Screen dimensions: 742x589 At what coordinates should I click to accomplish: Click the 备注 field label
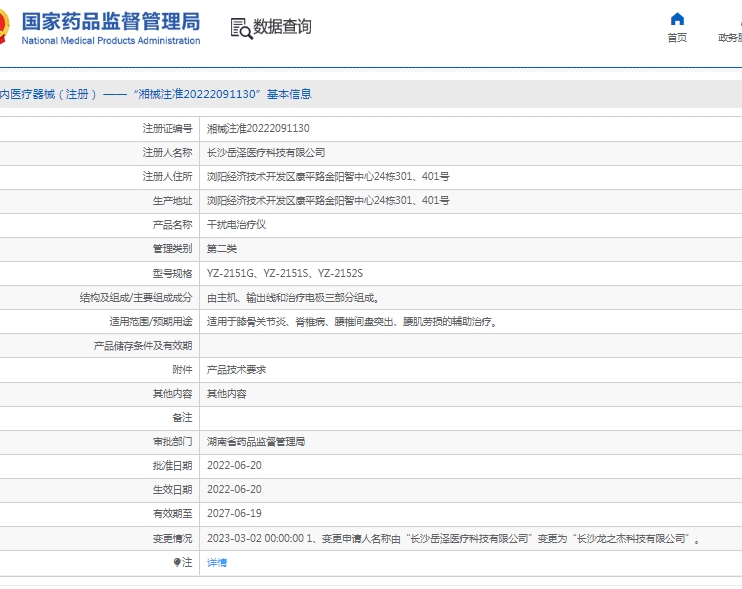pyautogui.click(x=182, y=418)
